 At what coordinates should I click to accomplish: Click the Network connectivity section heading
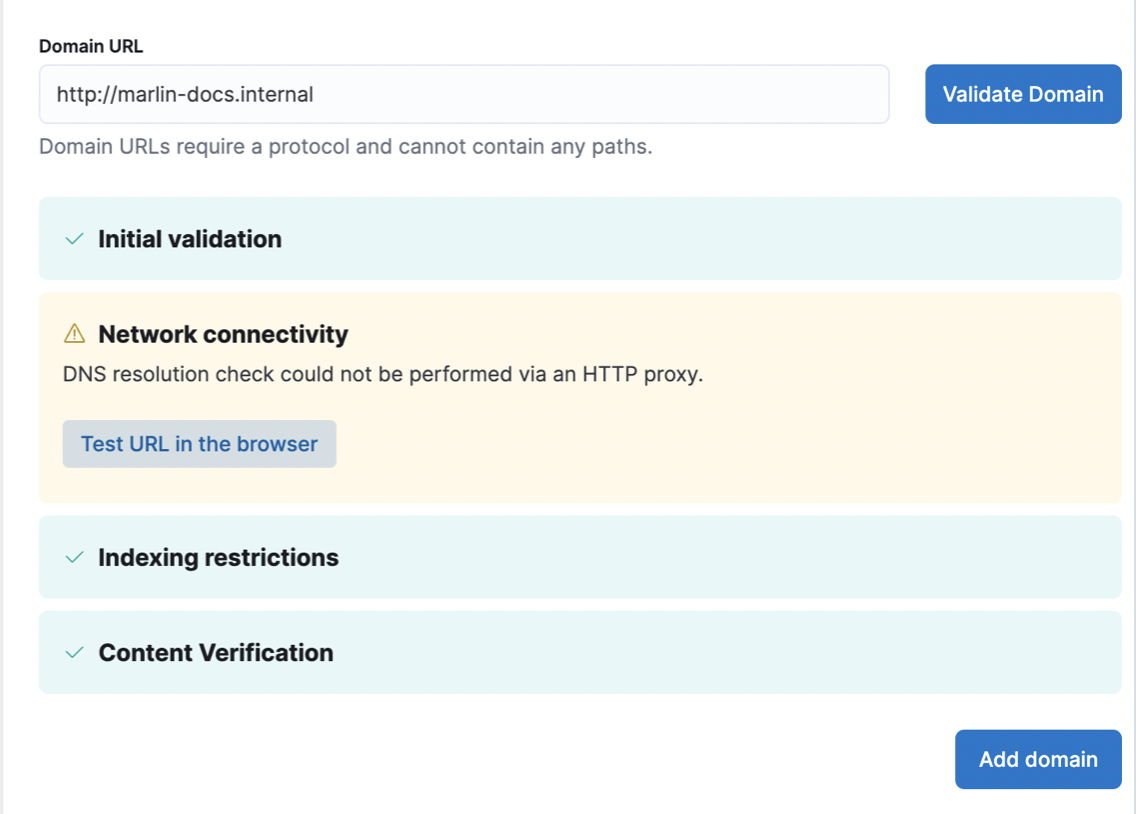click(221, 335)
